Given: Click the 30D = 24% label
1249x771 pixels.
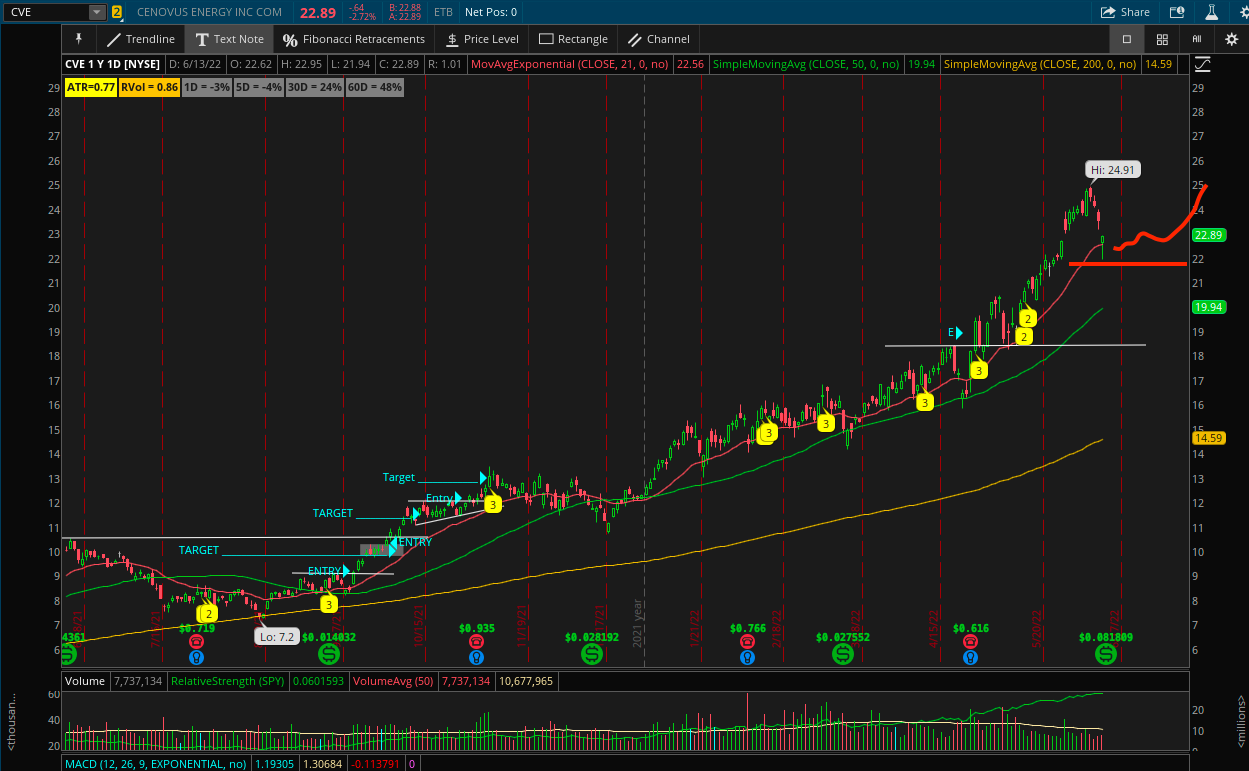Looking at the screenshot, I should [x=315, y=87].
